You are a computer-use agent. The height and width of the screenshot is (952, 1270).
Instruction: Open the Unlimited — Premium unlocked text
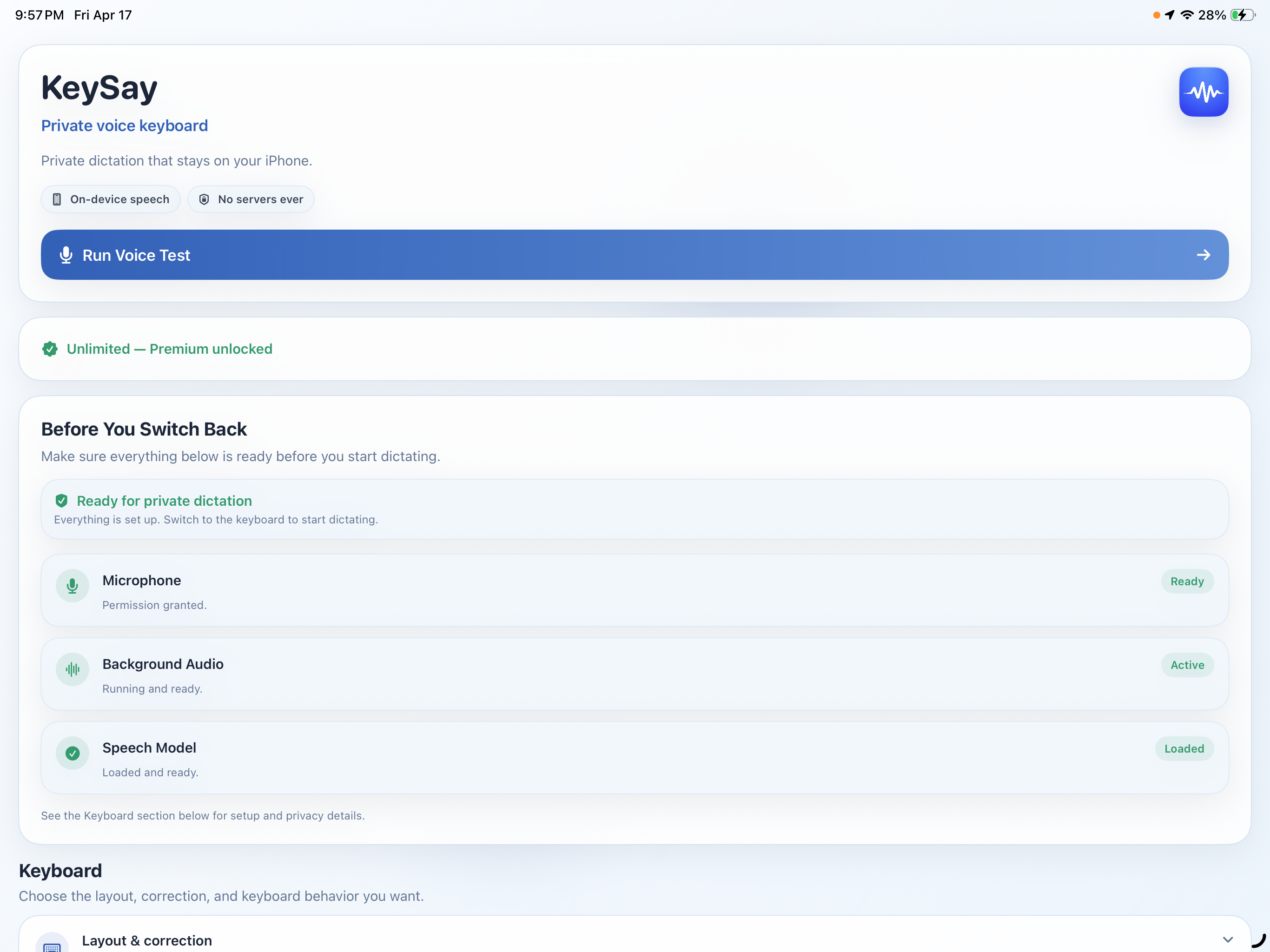click(169, 349)
